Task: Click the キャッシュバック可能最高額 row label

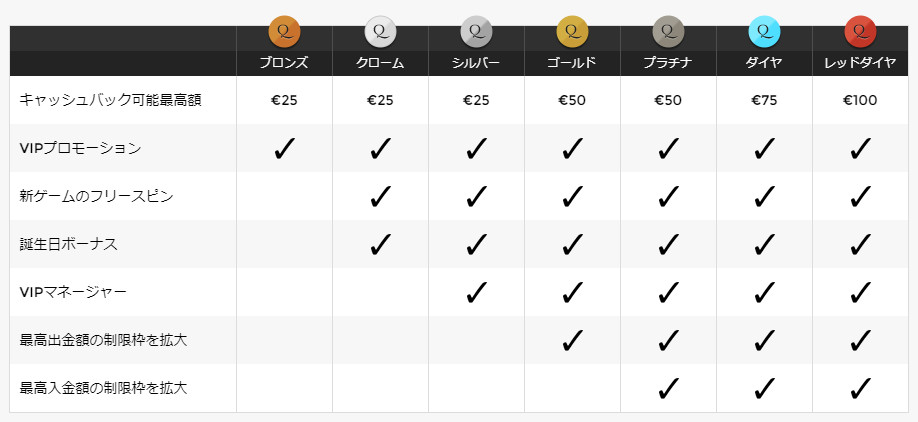Action: click(111, 100)
